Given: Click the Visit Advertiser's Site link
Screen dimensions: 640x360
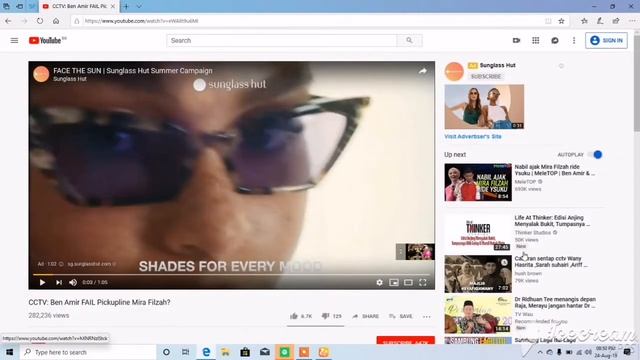Looking at the screenshot, I should (473, 136).
